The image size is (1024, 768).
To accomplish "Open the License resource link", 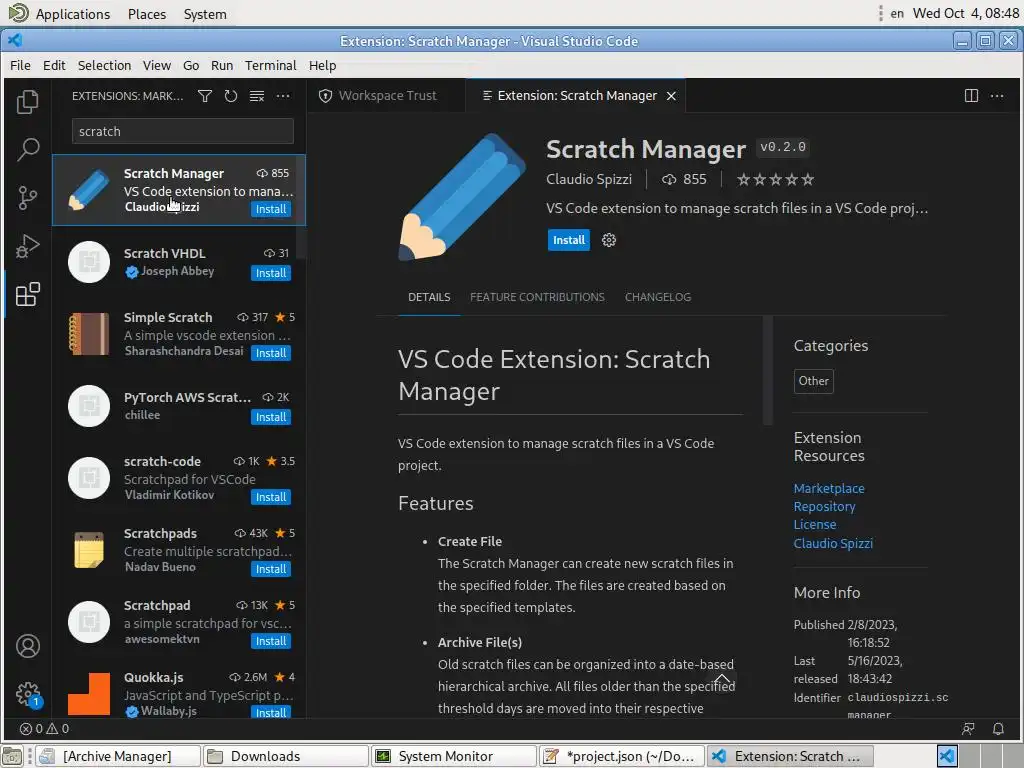I will tap(814, 524).
